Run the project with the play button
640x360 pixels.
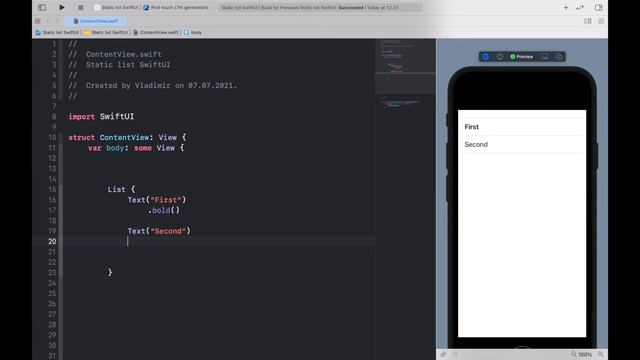[x=62, y=7]
